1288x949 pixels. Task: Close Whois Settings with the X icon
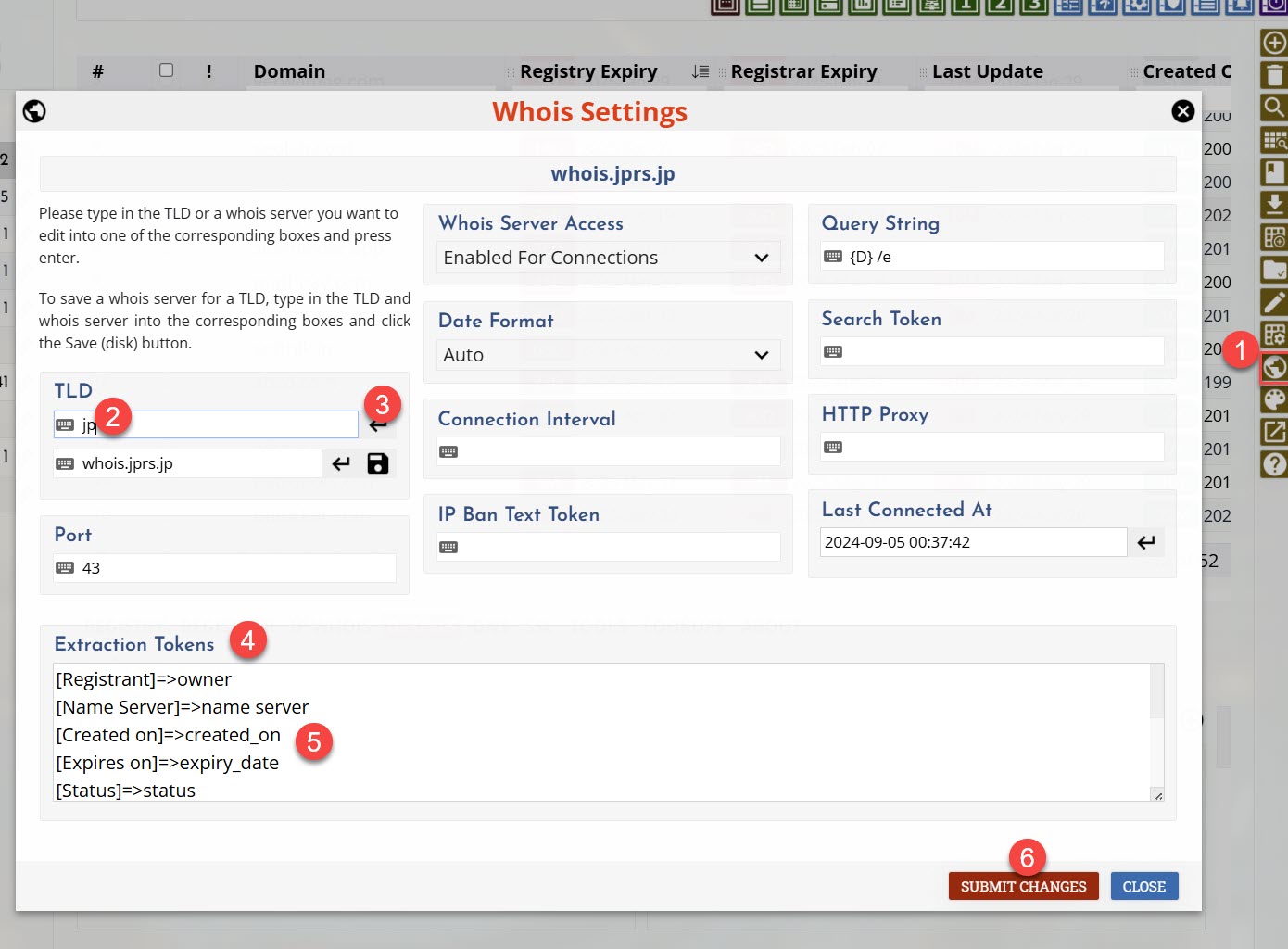(x=1182, y=111)
